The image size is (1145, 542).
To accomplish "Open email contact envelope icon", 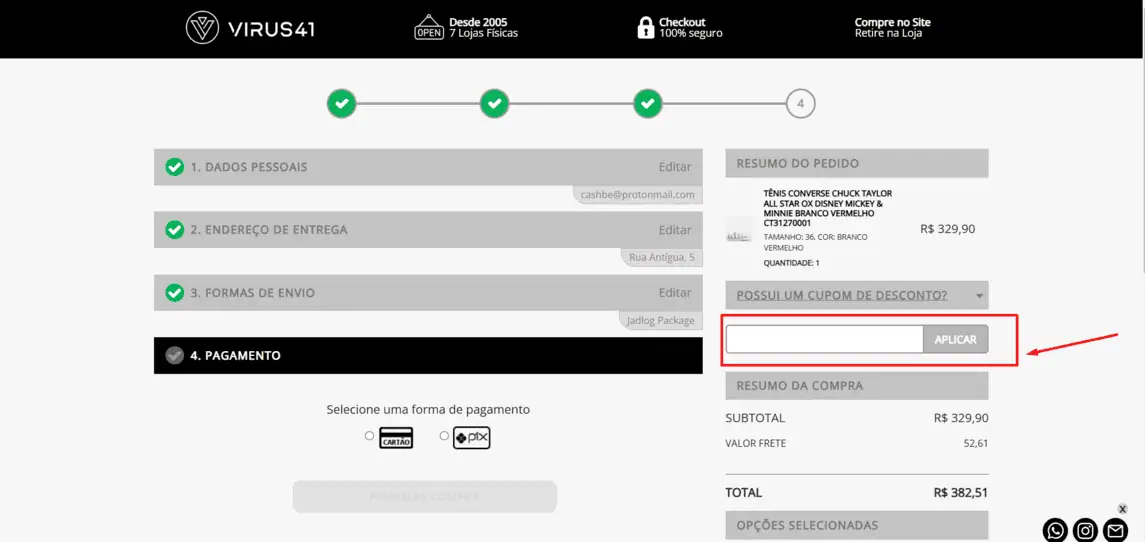I will [x=1115, y=530].
